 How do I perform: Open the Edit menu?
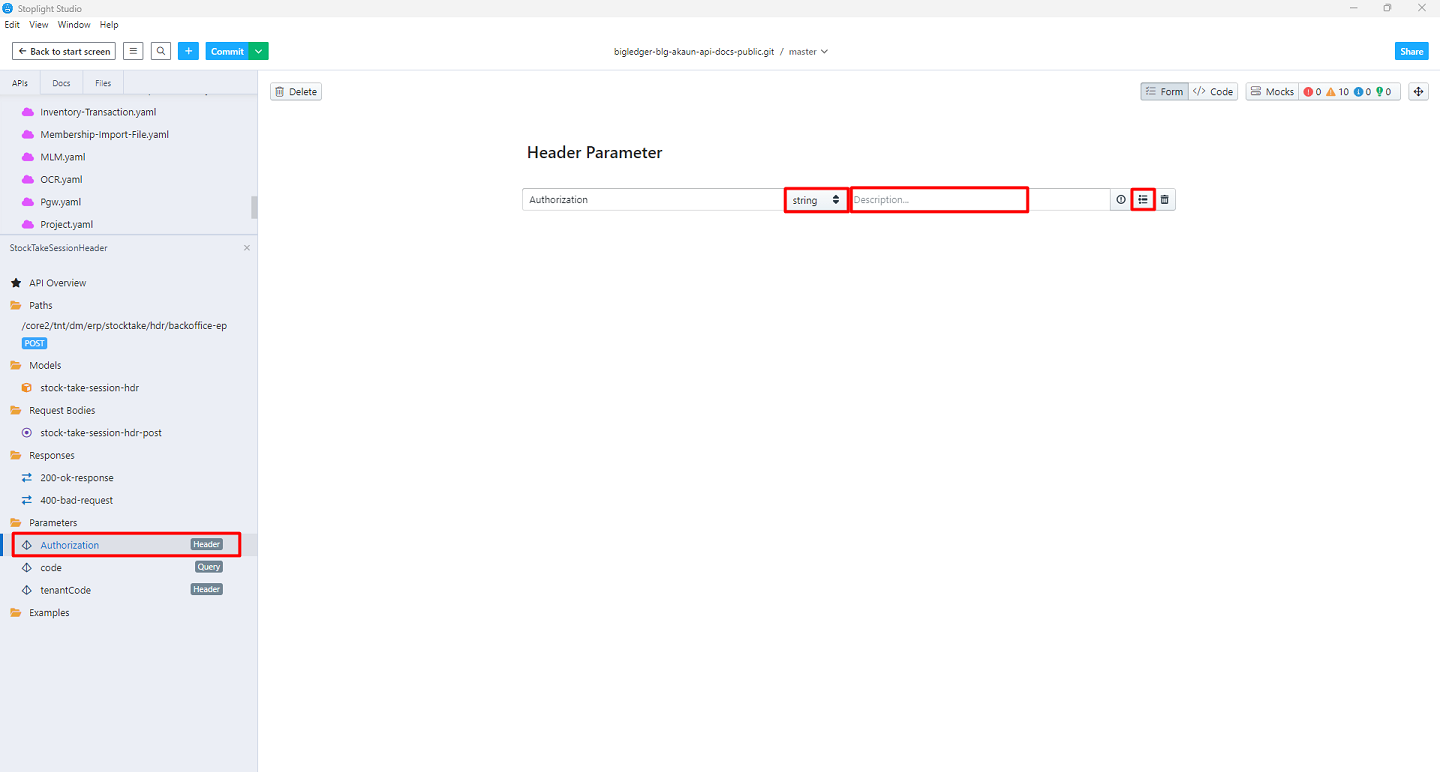(x=13, y=25)
